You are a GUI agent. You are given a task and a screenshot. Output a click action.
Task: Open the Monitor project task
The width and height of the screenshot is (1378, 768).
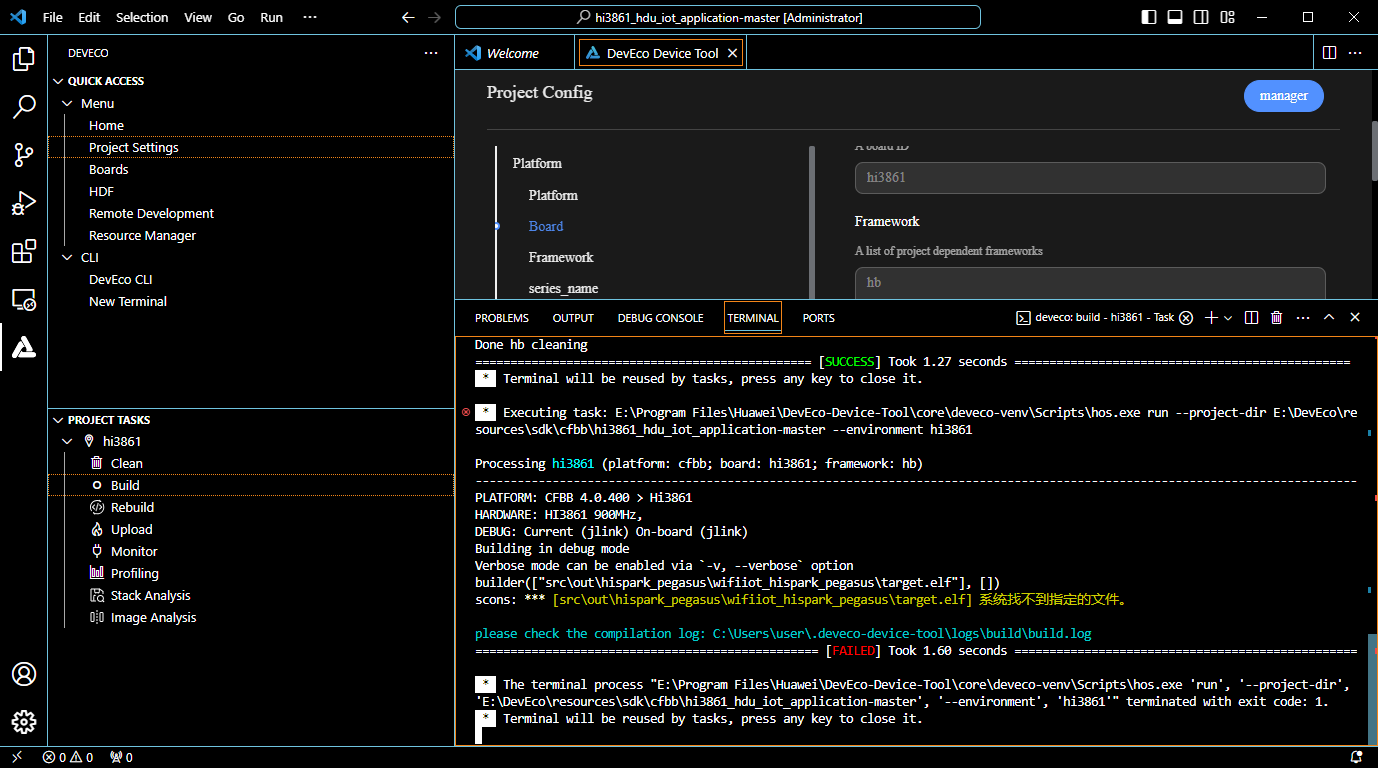tap(134, 551)
